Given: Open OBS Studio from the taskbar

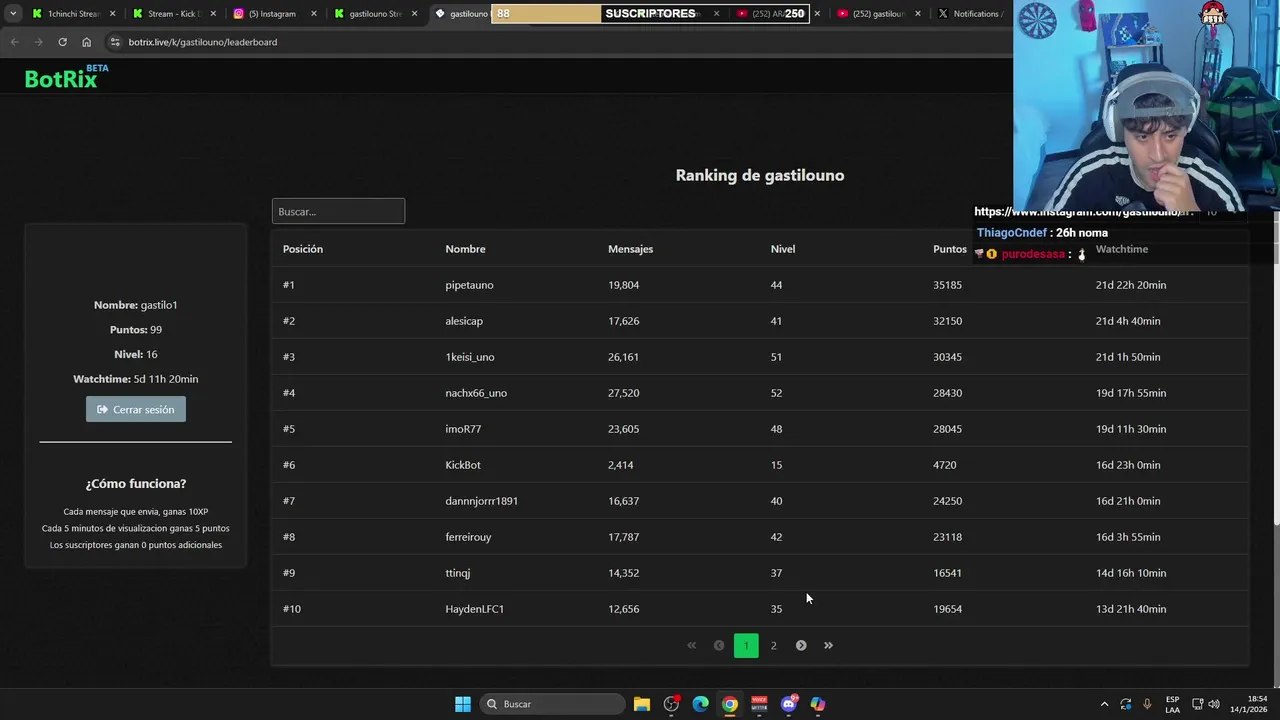Looking at the screenshot, I should (671, 704).
